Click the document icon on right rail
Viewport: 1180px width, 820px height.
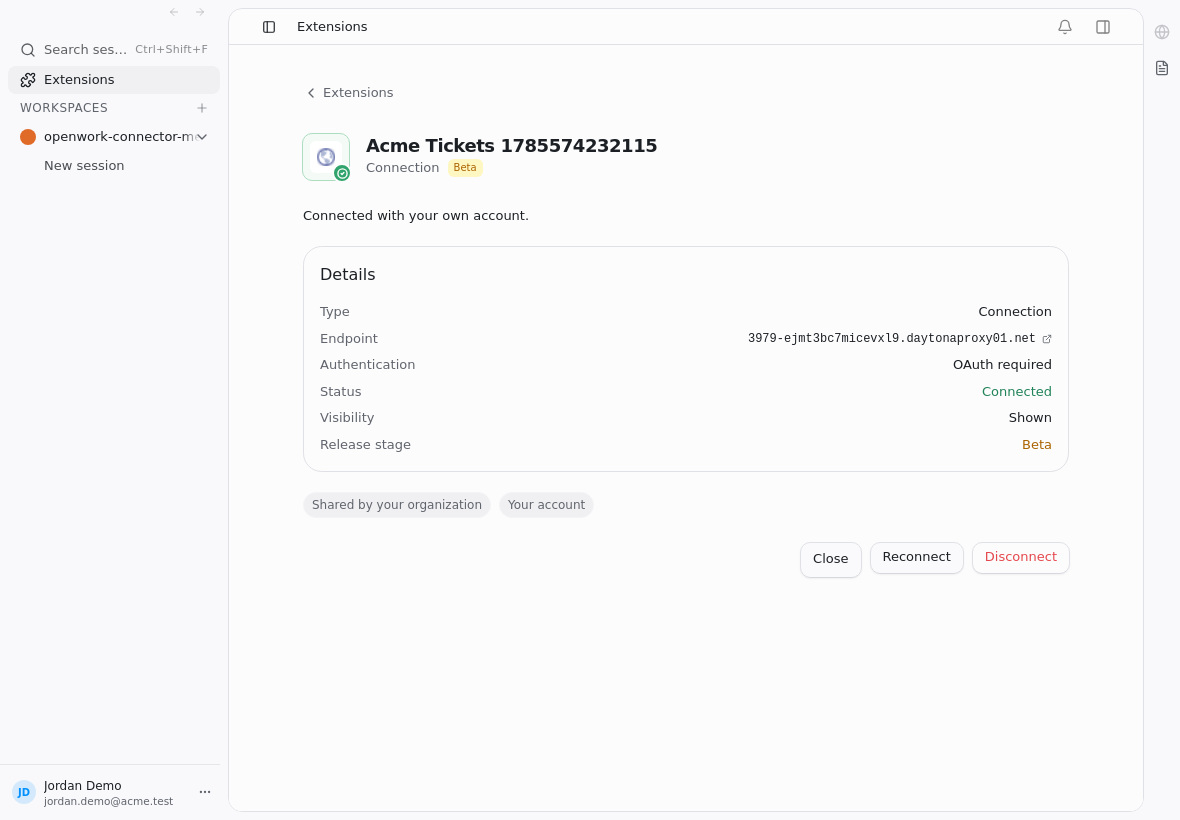1162,68
